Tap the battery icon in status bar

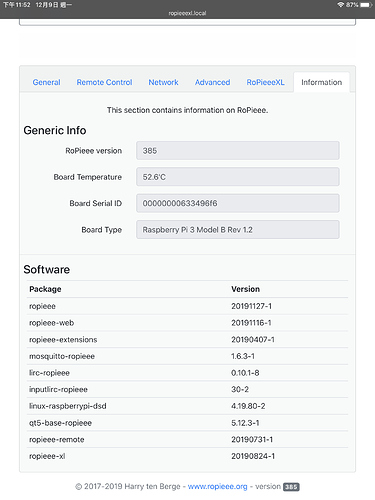[366, 5]
